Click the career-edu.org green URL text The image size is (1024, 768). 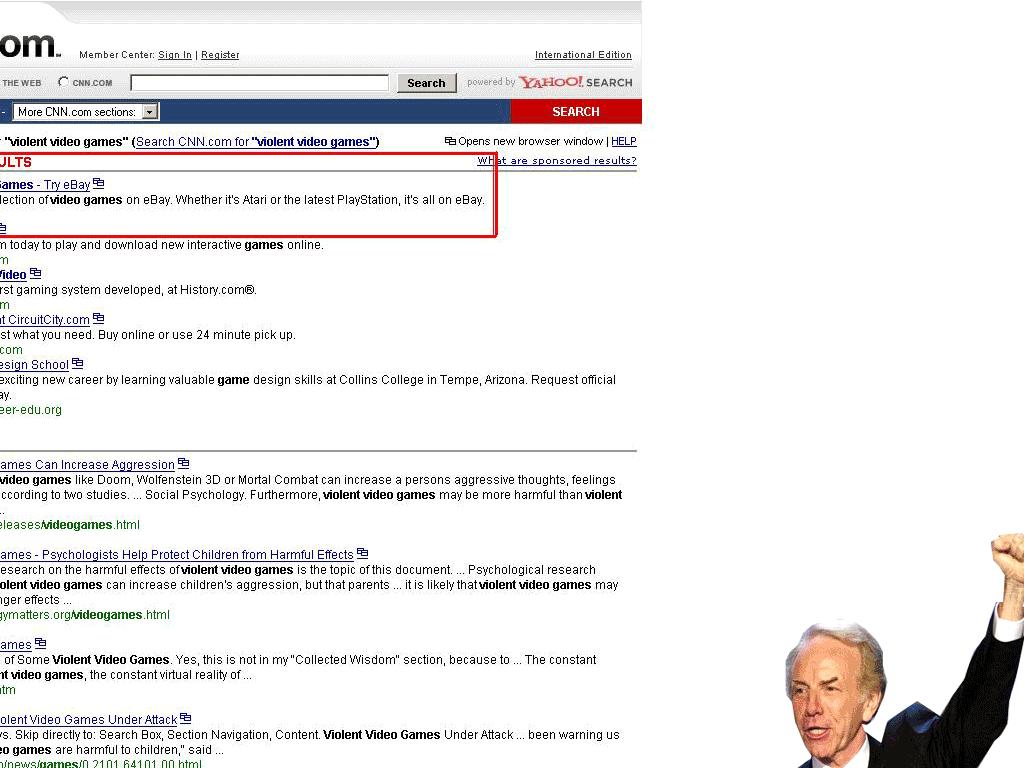[x=31, y=410]
